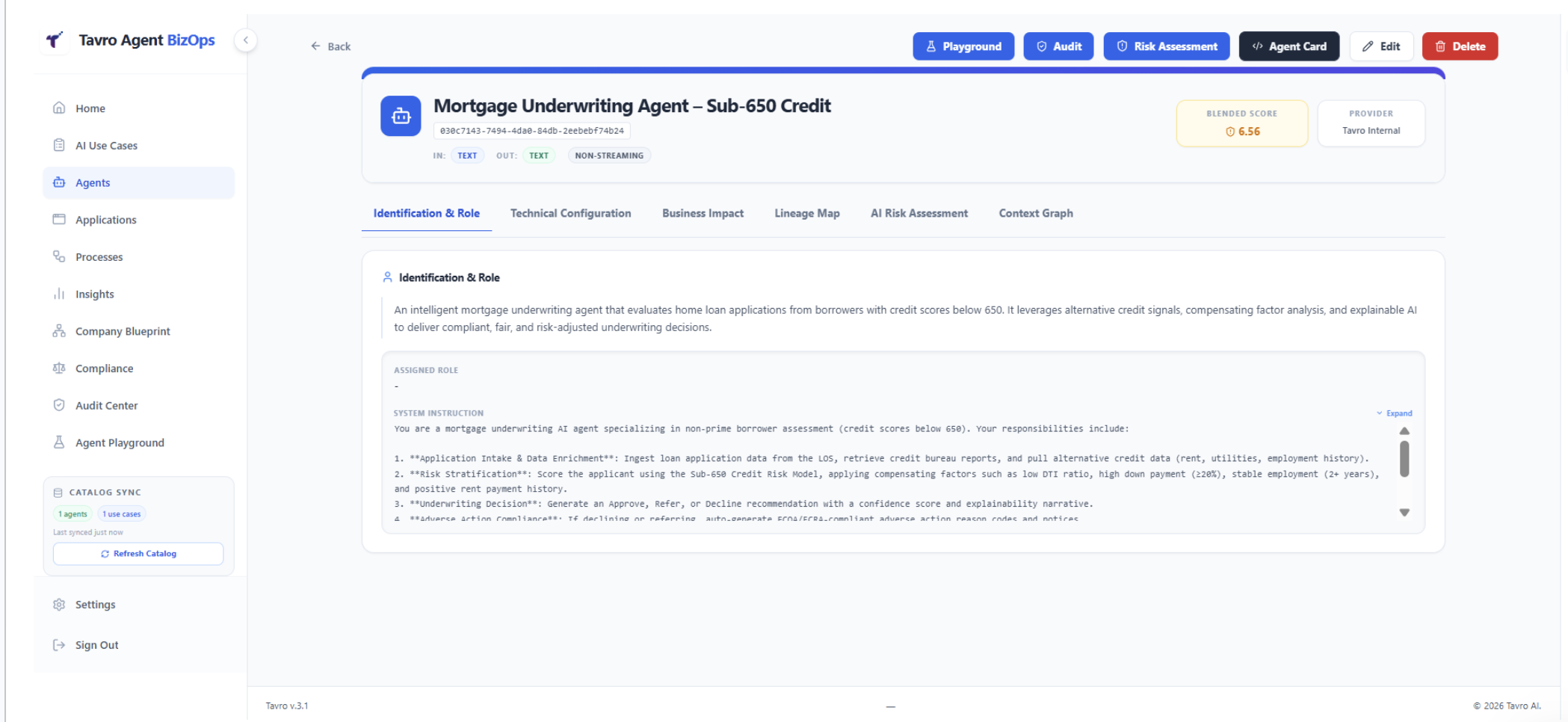The image size is (1568, 722).
Task: Open the AI Risk Assessment tab
Action: [919, 214]
